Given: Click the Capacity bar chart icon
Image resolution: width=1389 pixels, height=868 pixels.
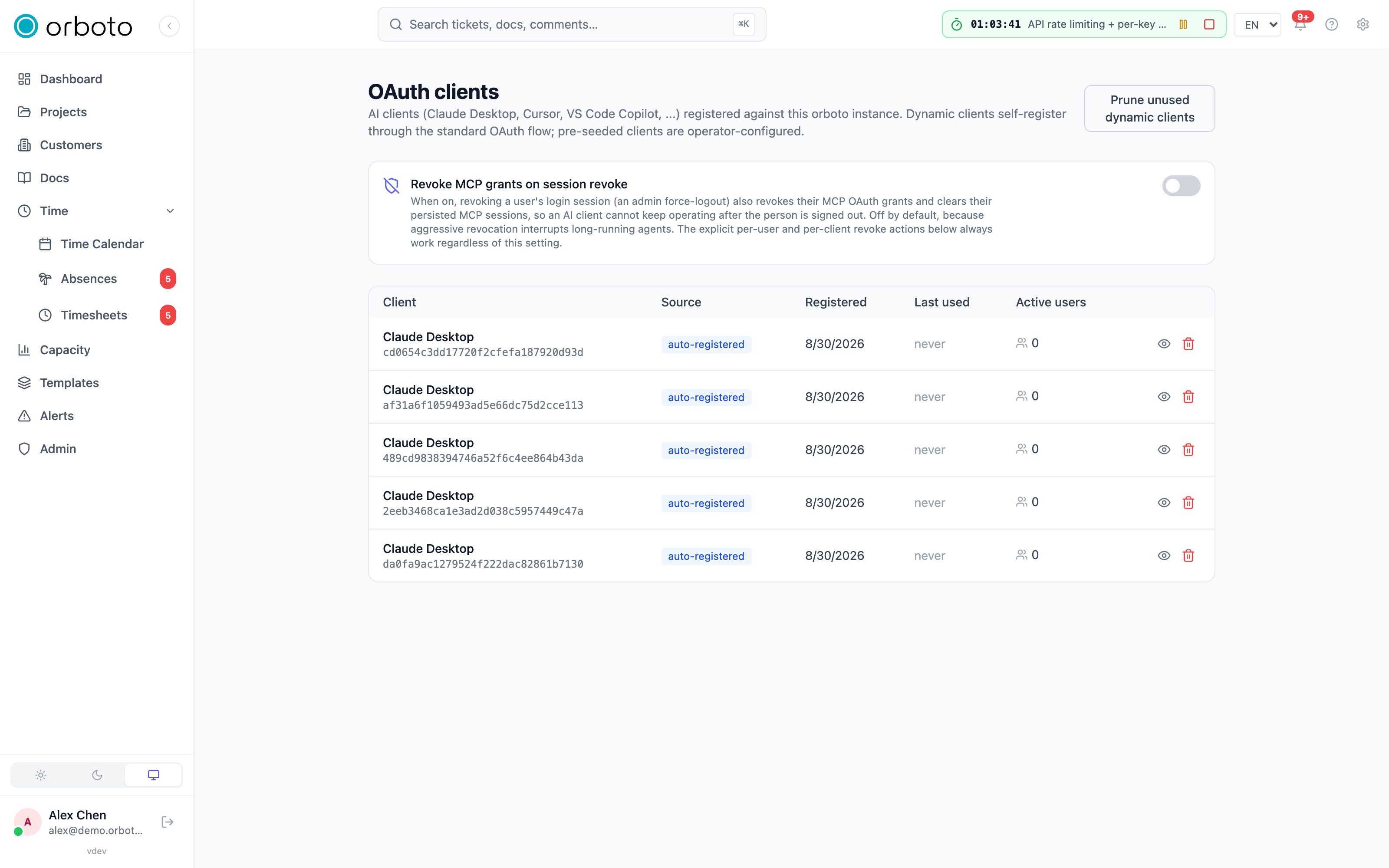Looking at the screenshot, I should point(24,350).
